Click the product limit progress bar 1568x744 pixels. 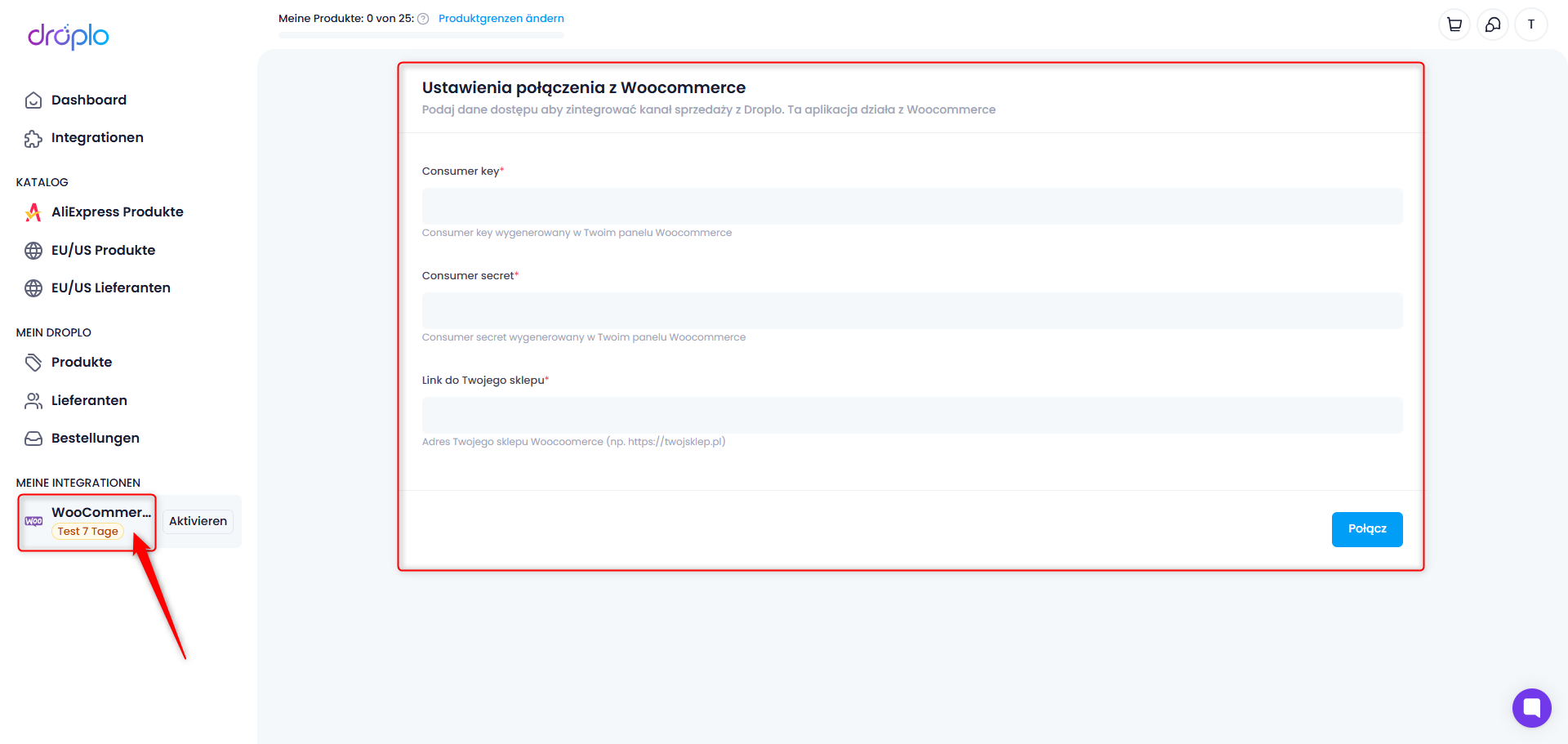click(421, 35)
